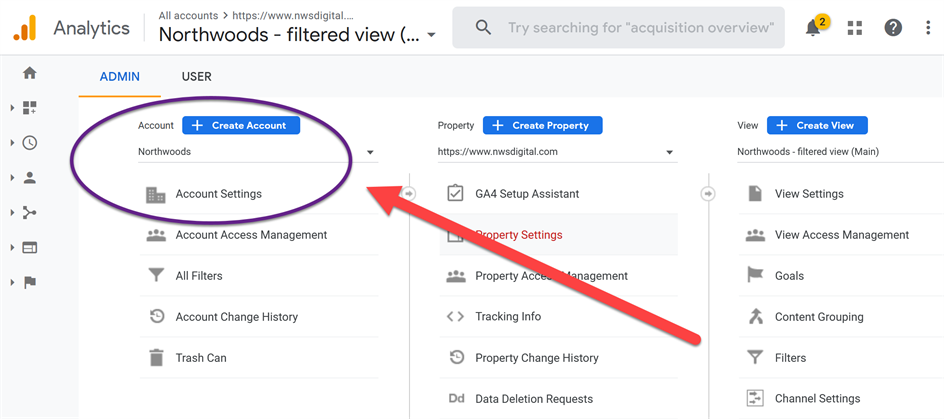
Task: Click the Goals flag icon
Action: pyautogui.click(x=755, y=276)
